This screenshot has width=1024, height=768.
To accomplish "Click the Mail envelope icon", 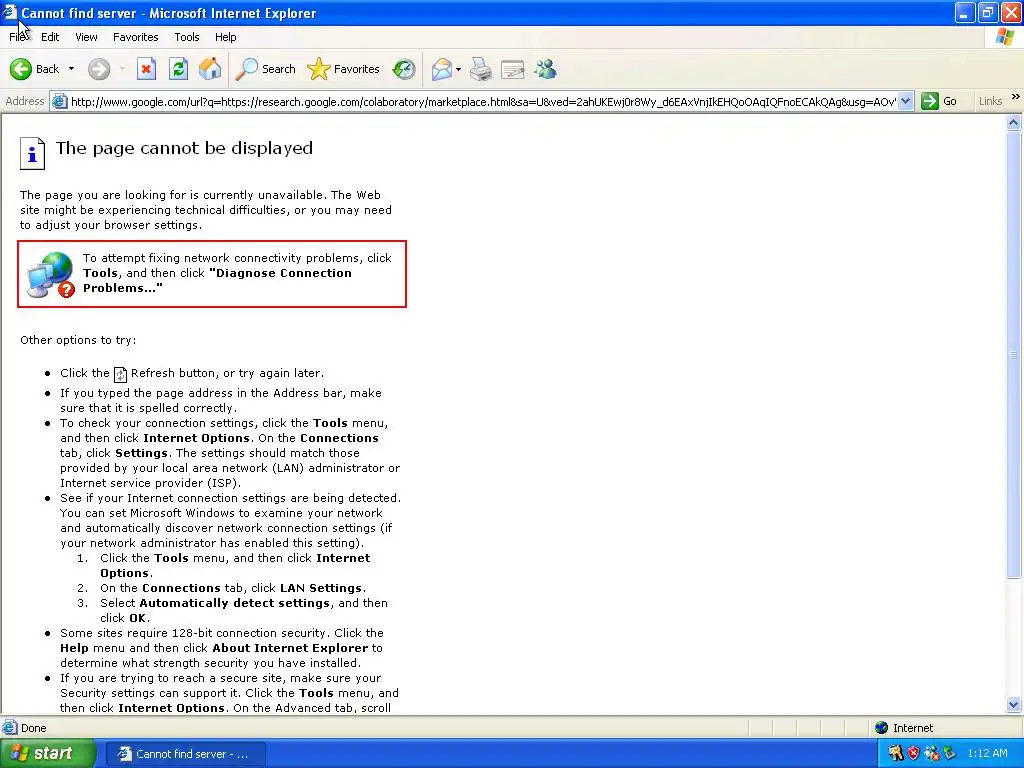I will [442, 69].
